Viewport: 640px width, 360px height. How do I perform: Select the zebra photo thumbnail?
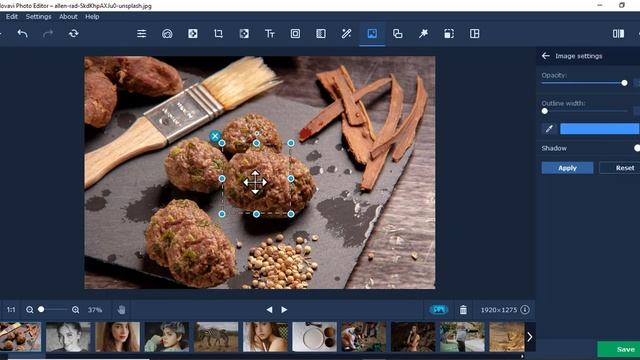[x=216, y=337]
